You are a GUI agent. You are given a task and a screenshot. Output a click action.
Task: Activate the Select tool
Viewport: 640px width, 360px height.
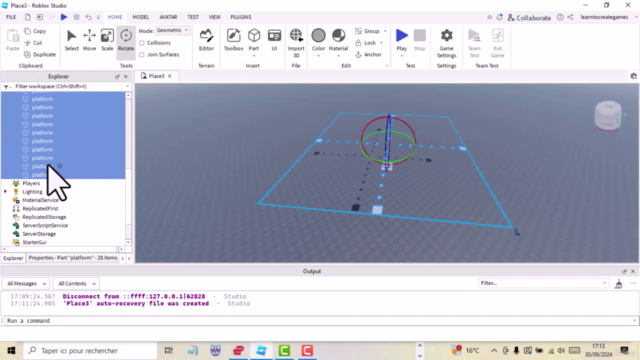71,40
